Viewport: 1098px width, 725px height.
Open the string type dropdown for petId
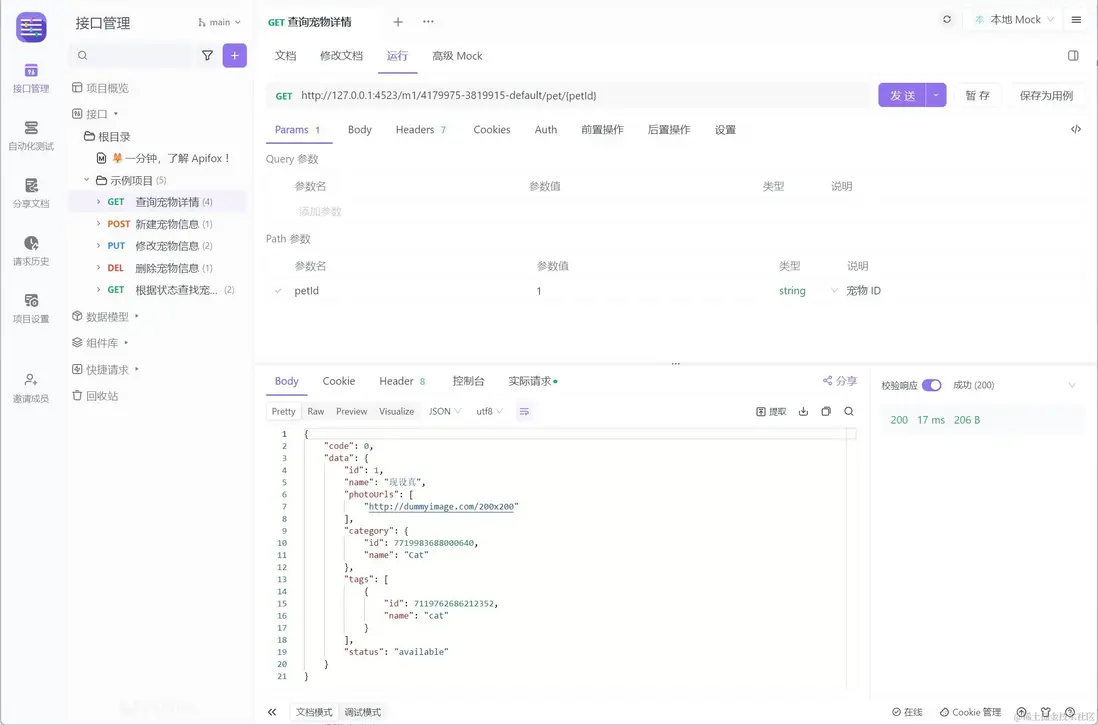coord(807,291)
